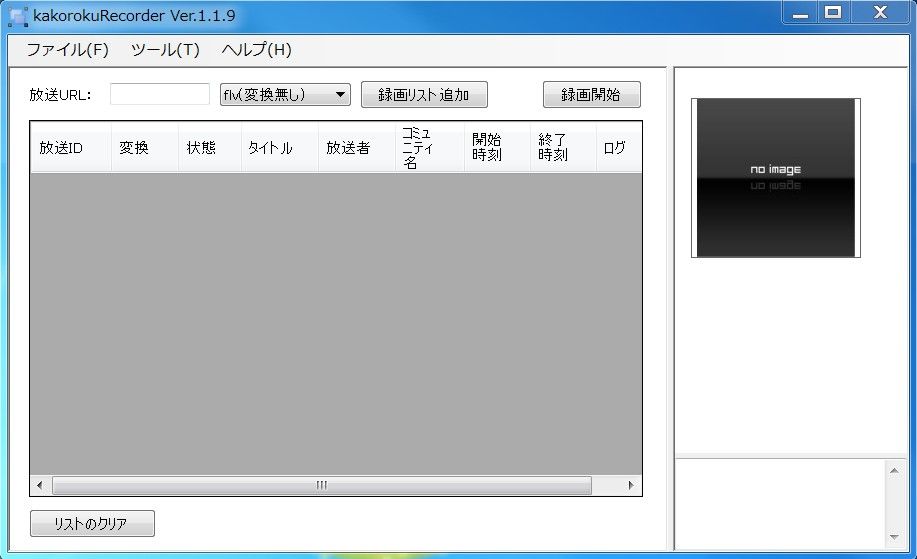
Task: Minimize the kakorokuRecorder window
Action: tap(801, 13)
